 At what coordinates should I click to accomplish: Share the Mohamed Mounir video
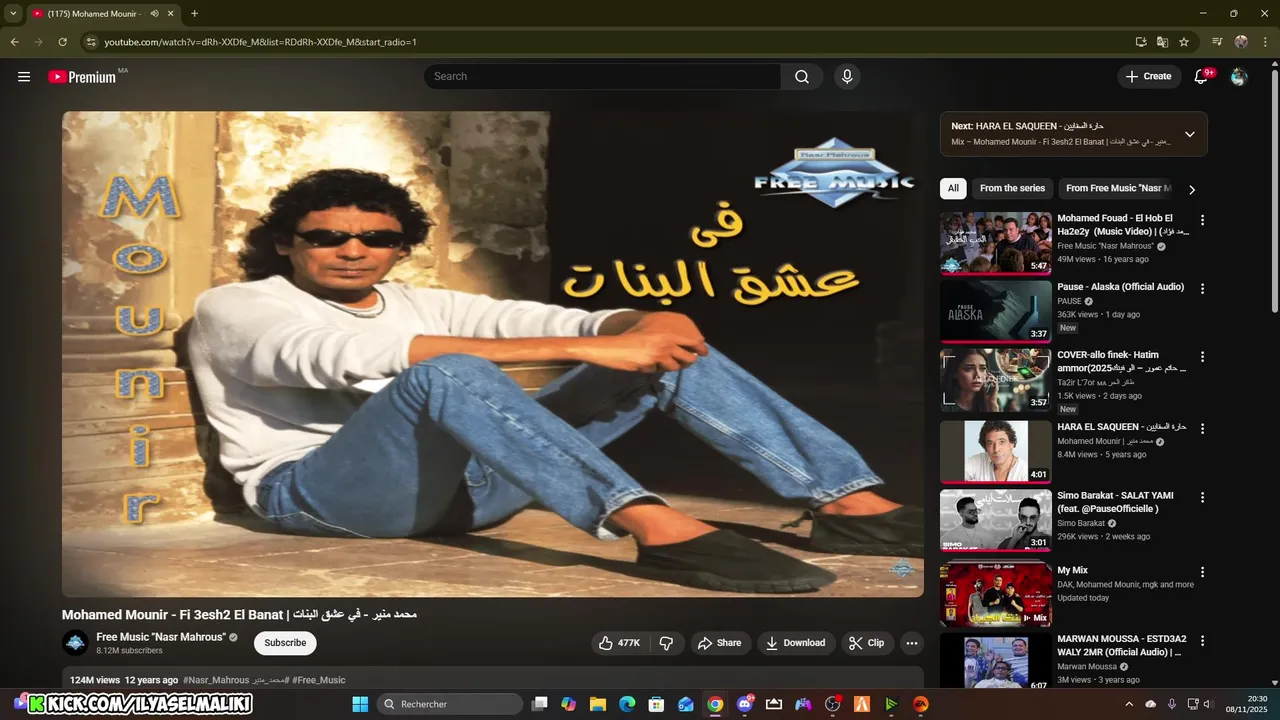click(x=720, y=643)
